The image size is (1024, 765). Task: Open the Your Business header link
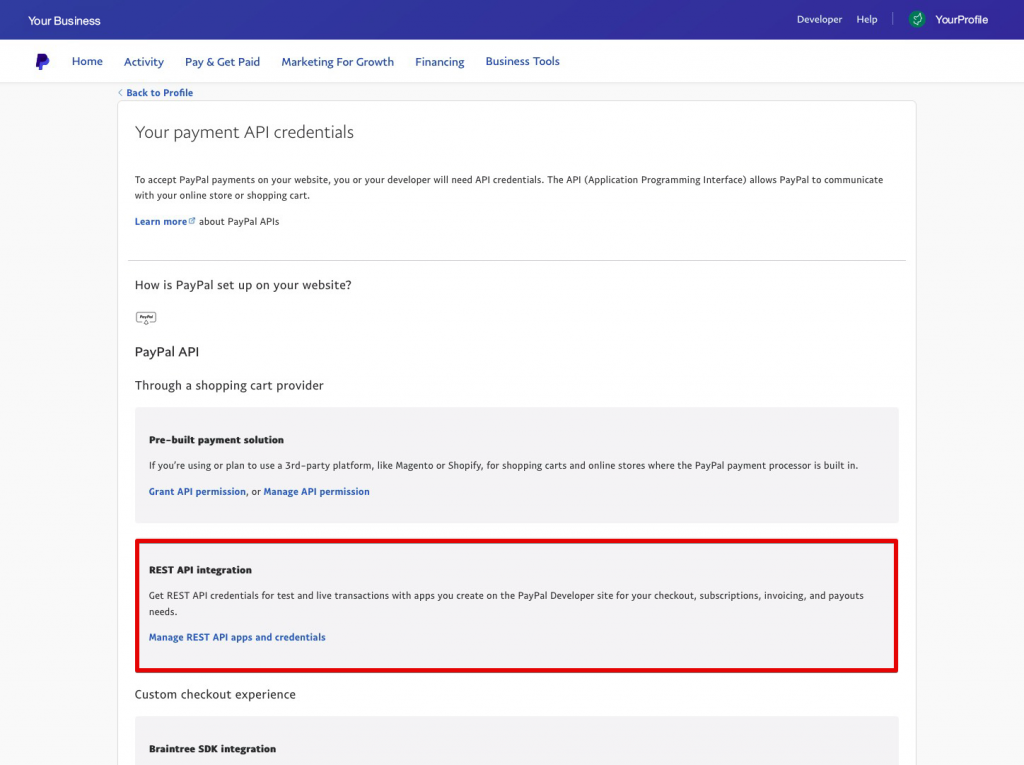64,20
